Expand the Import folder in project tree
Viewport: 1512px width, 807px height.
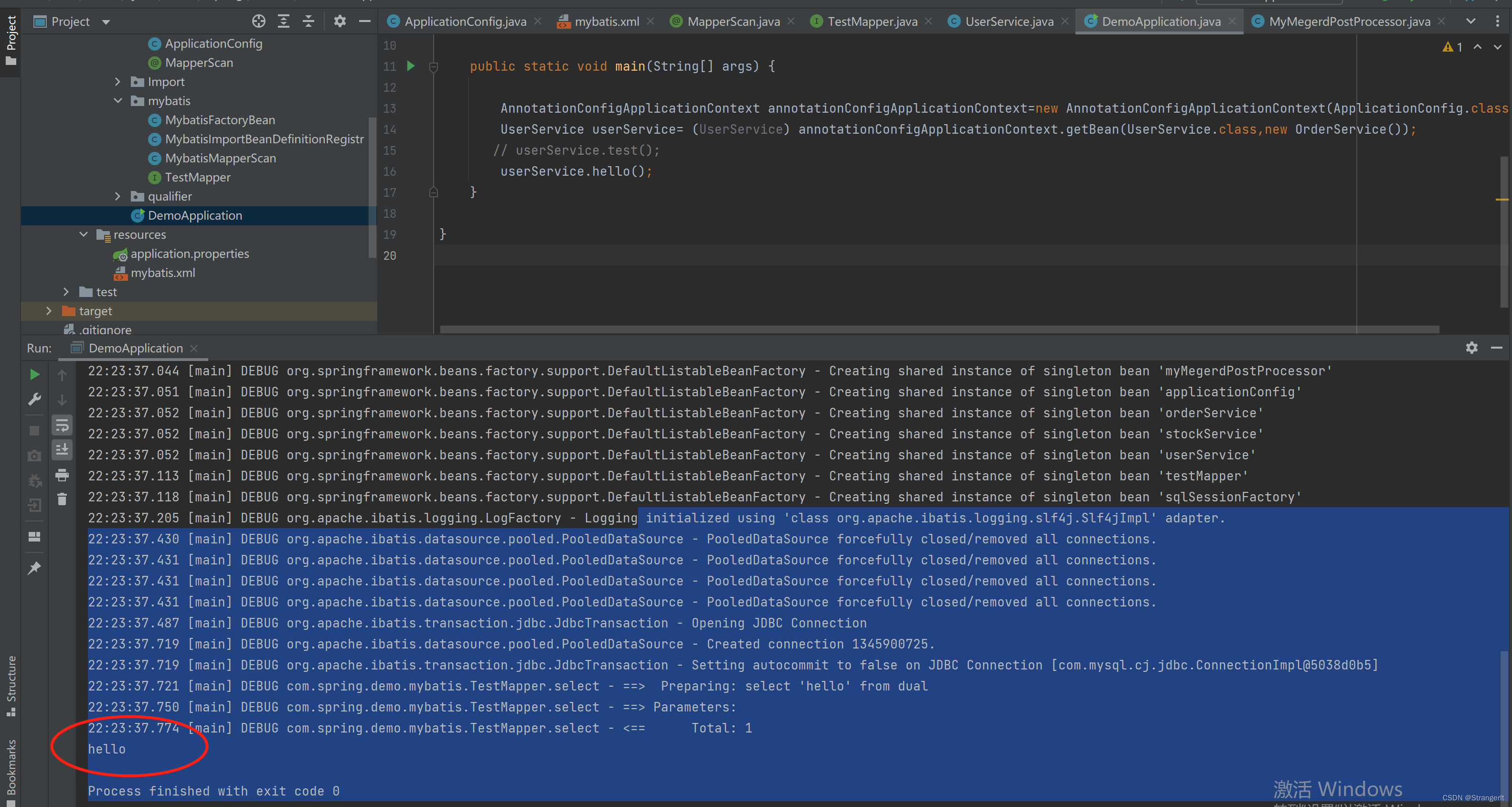pos(117,82)
